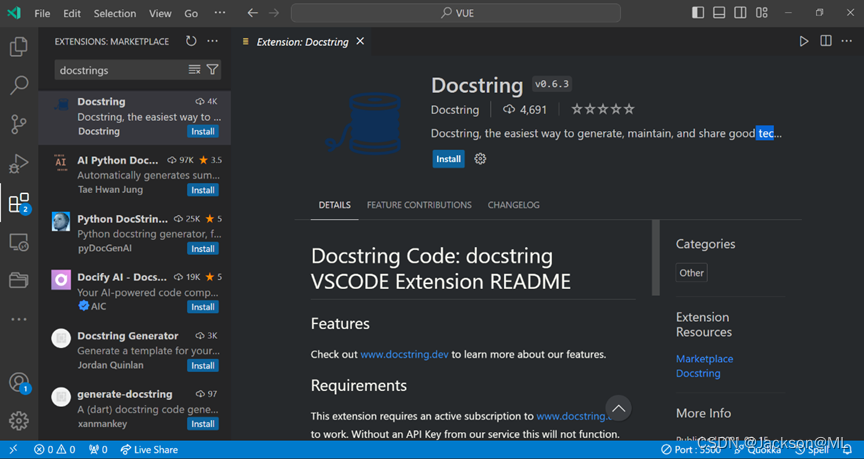Open the folder-shaped project view icon
This screenshot has width=864, height=459.
[x=19, y=280]
